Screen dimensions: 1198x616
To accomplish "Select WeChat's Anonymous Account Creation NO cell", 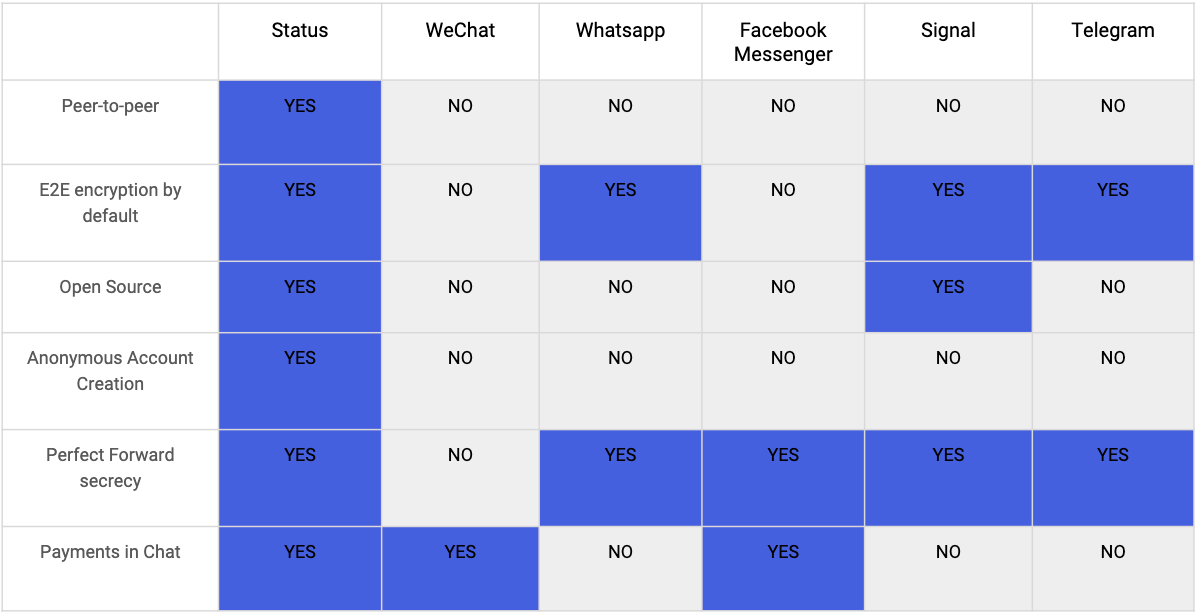I will (460, 381).
